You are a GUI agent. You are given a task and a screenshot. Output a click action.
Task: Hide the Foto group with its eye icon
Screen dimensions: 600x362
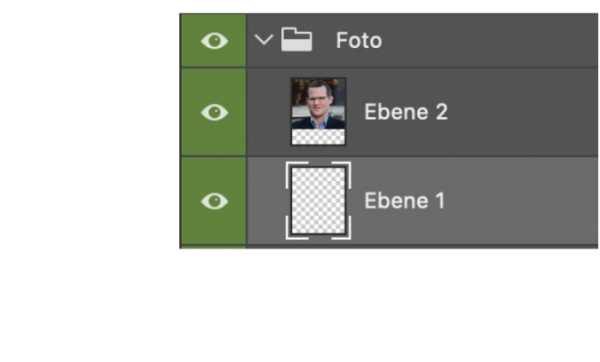(x=214, y=41)
